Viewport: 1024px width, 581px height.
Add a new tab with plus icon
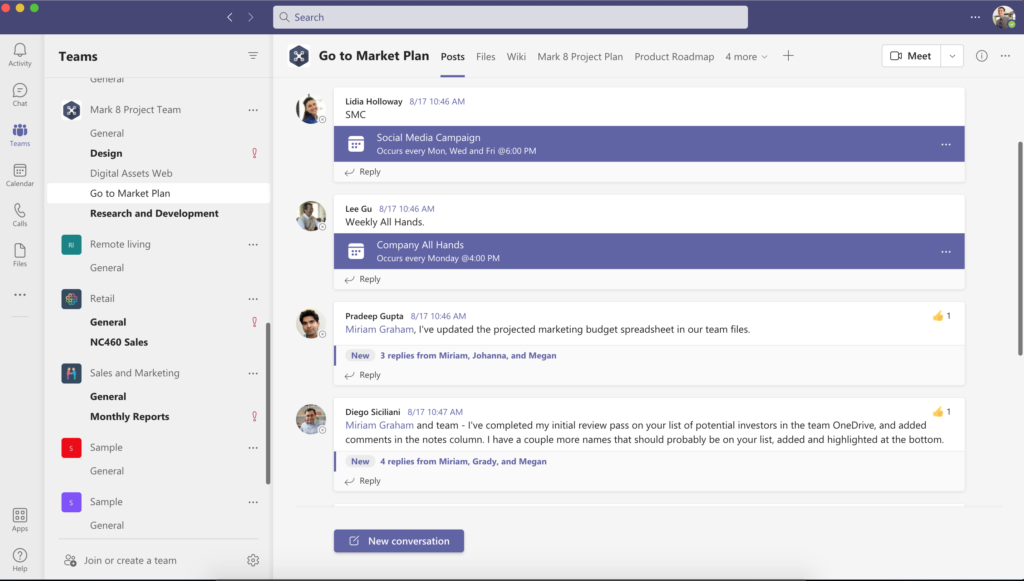click(788, 56)
